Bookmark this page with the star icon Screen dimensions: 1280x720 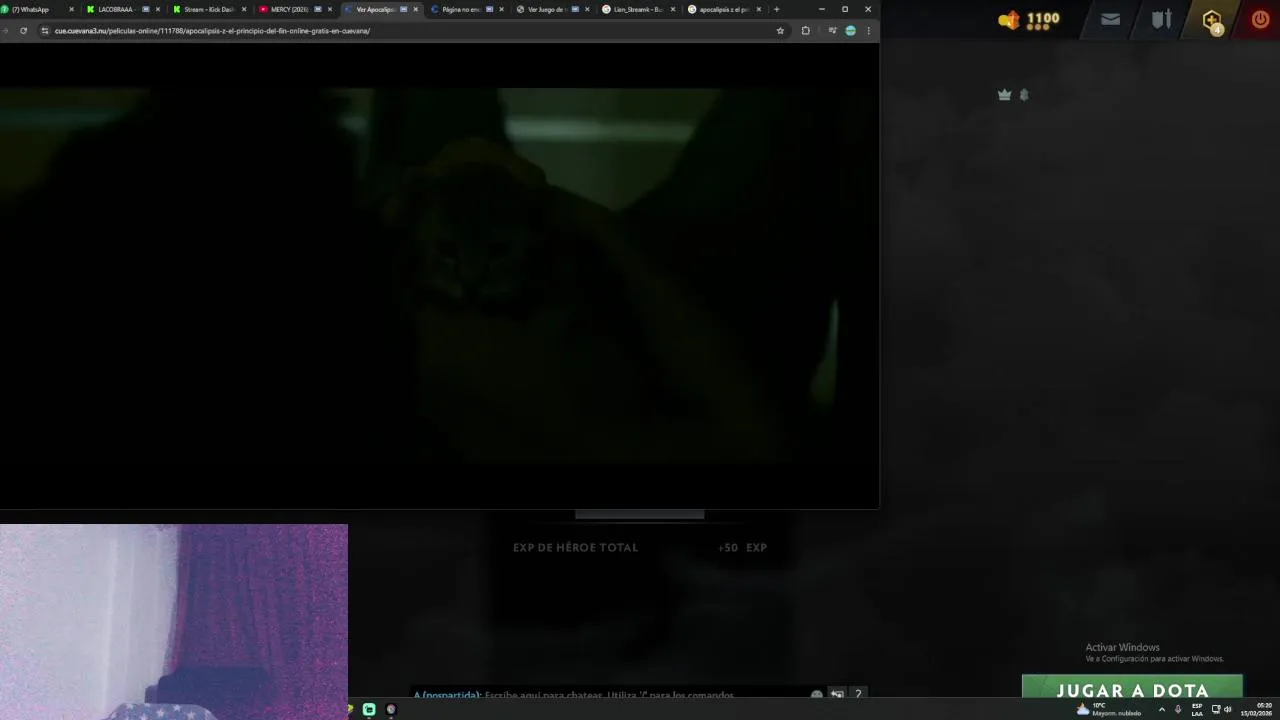pyautogui.click(x=780, y=31)
